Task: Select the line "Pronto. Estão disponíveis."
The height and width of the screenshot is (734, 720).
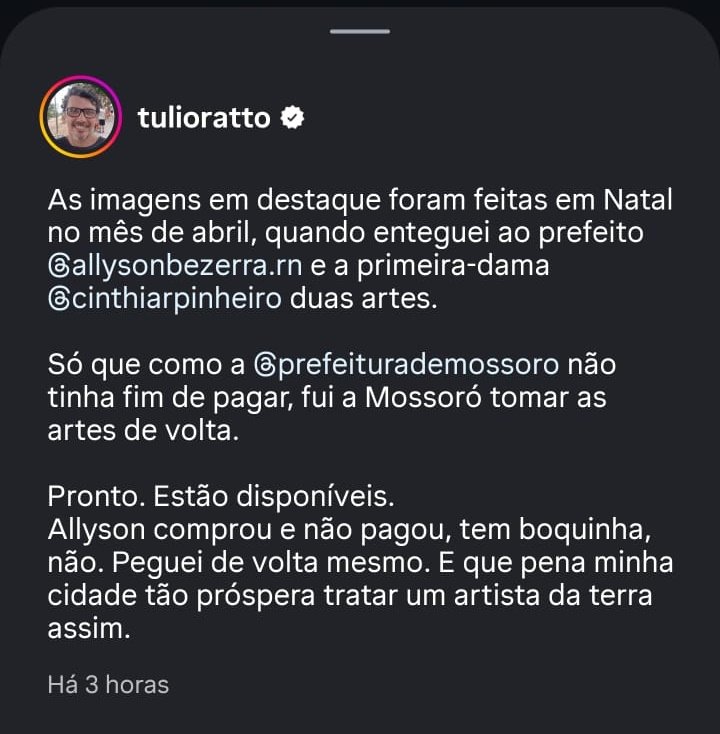Action: (221, 497)
